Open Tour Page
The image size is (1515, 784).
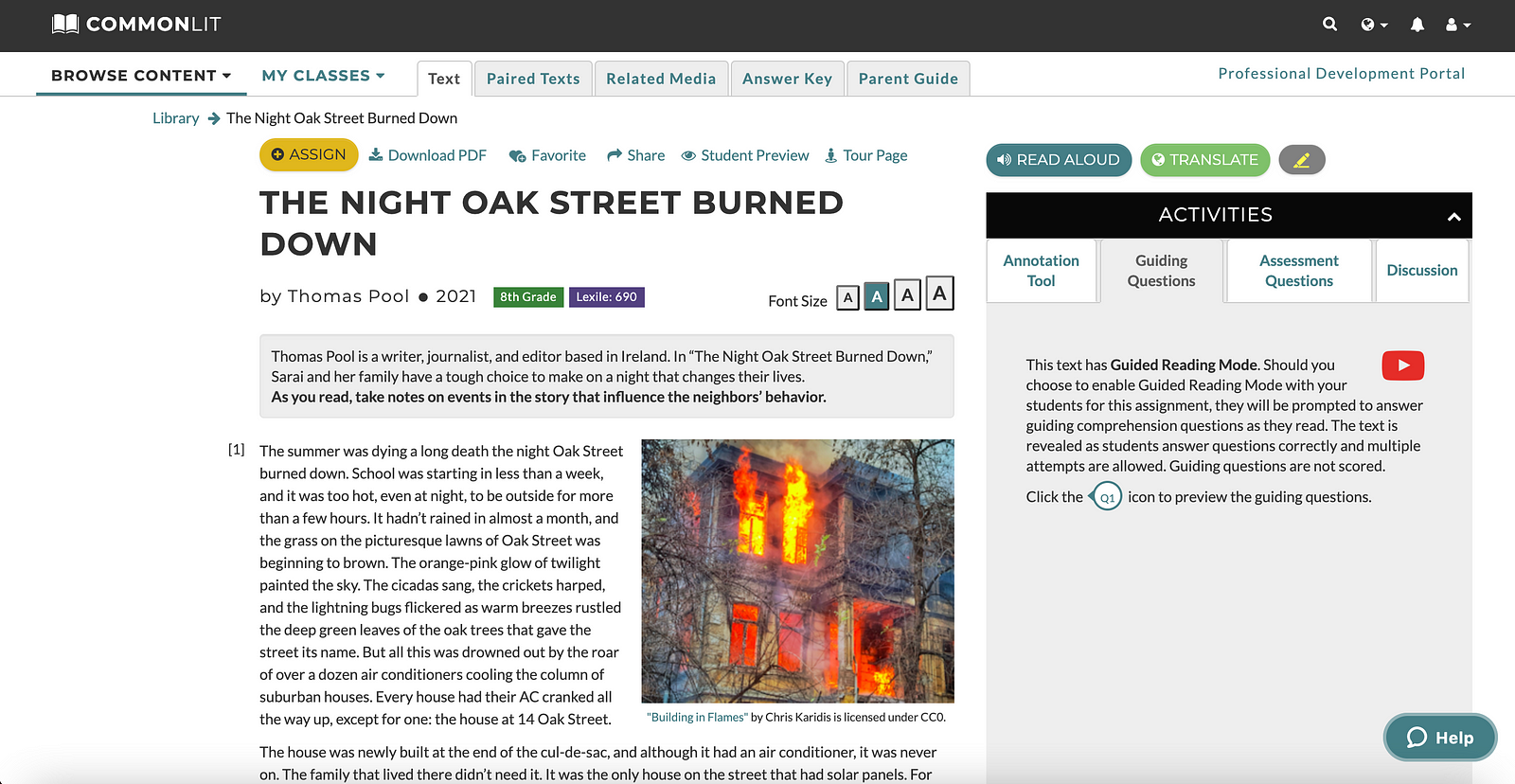pyautogui.click(x=865, y=155)
